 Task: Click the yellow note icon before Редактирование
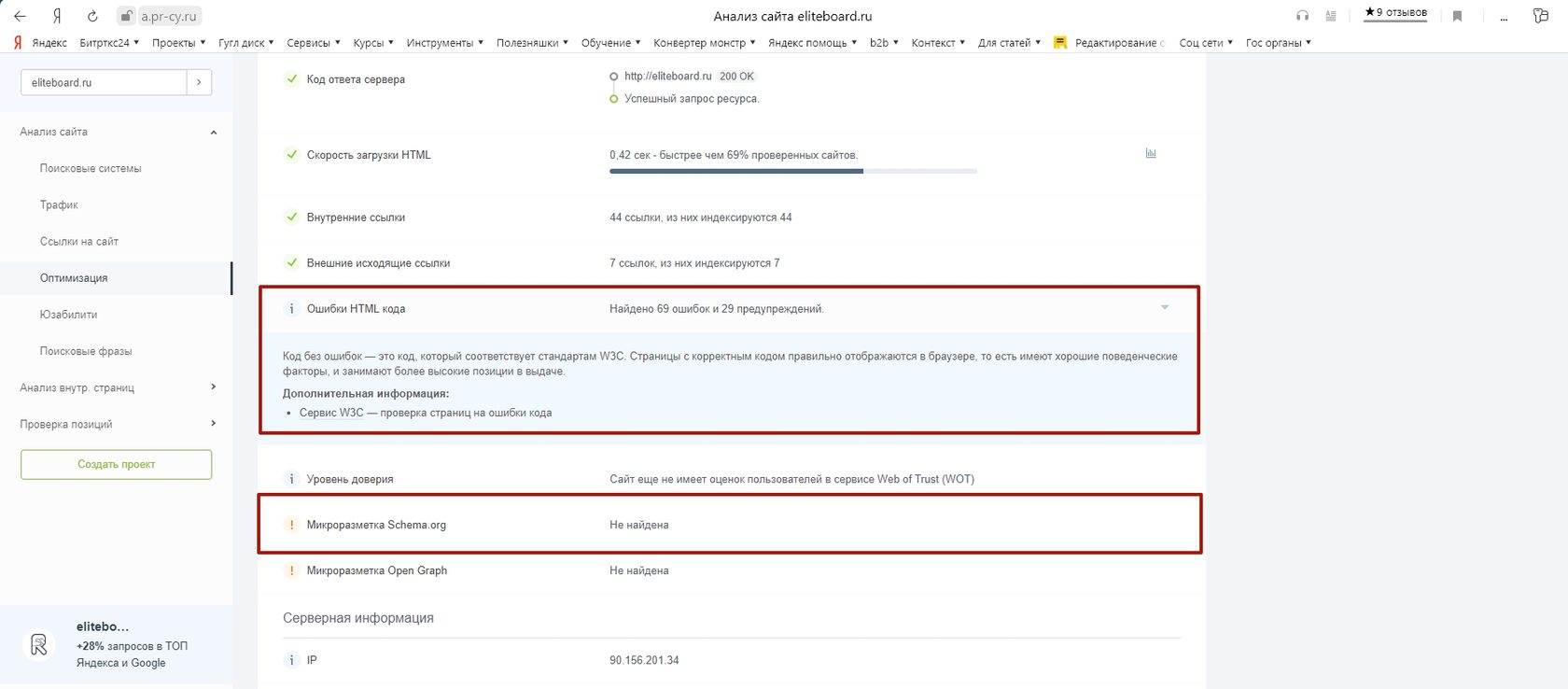tap(1060, 43)
